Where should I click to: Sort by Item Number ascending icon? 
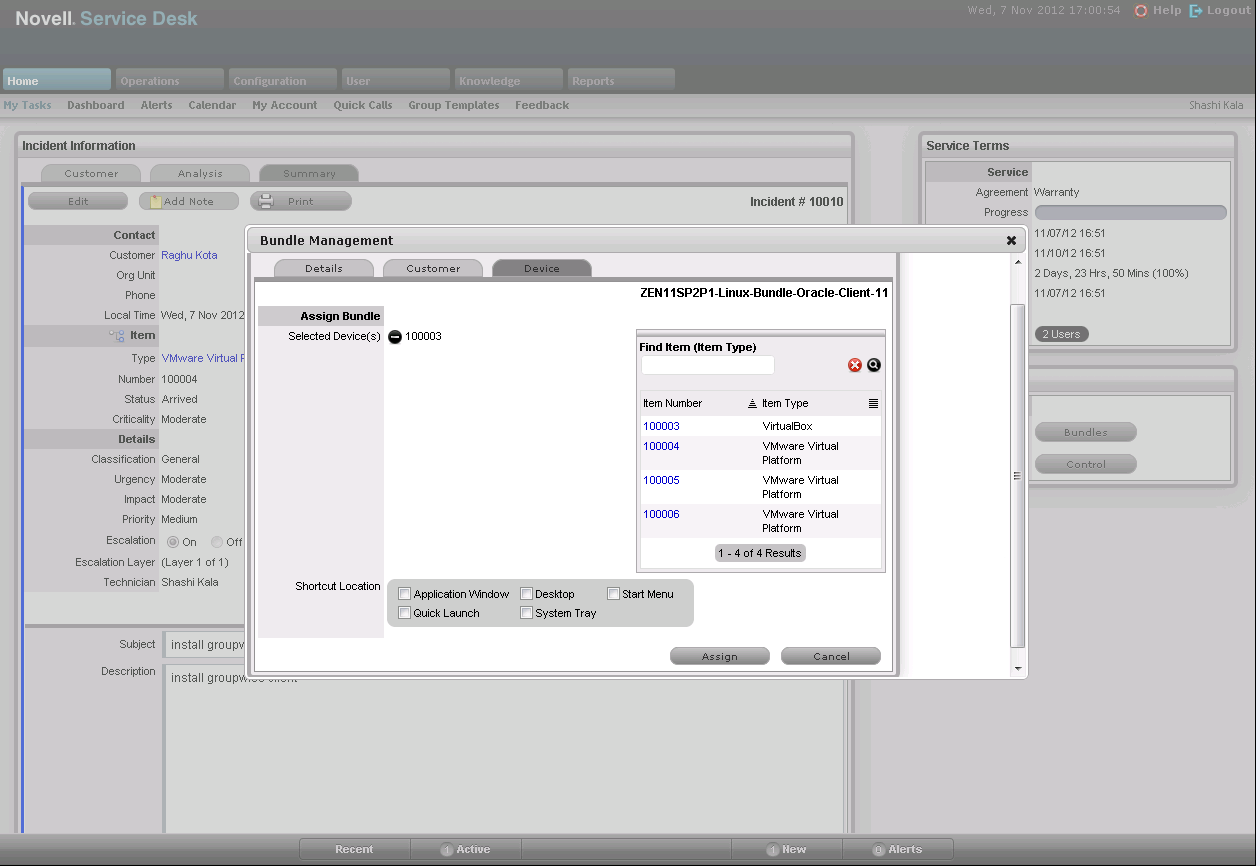(x=752, y=404)
